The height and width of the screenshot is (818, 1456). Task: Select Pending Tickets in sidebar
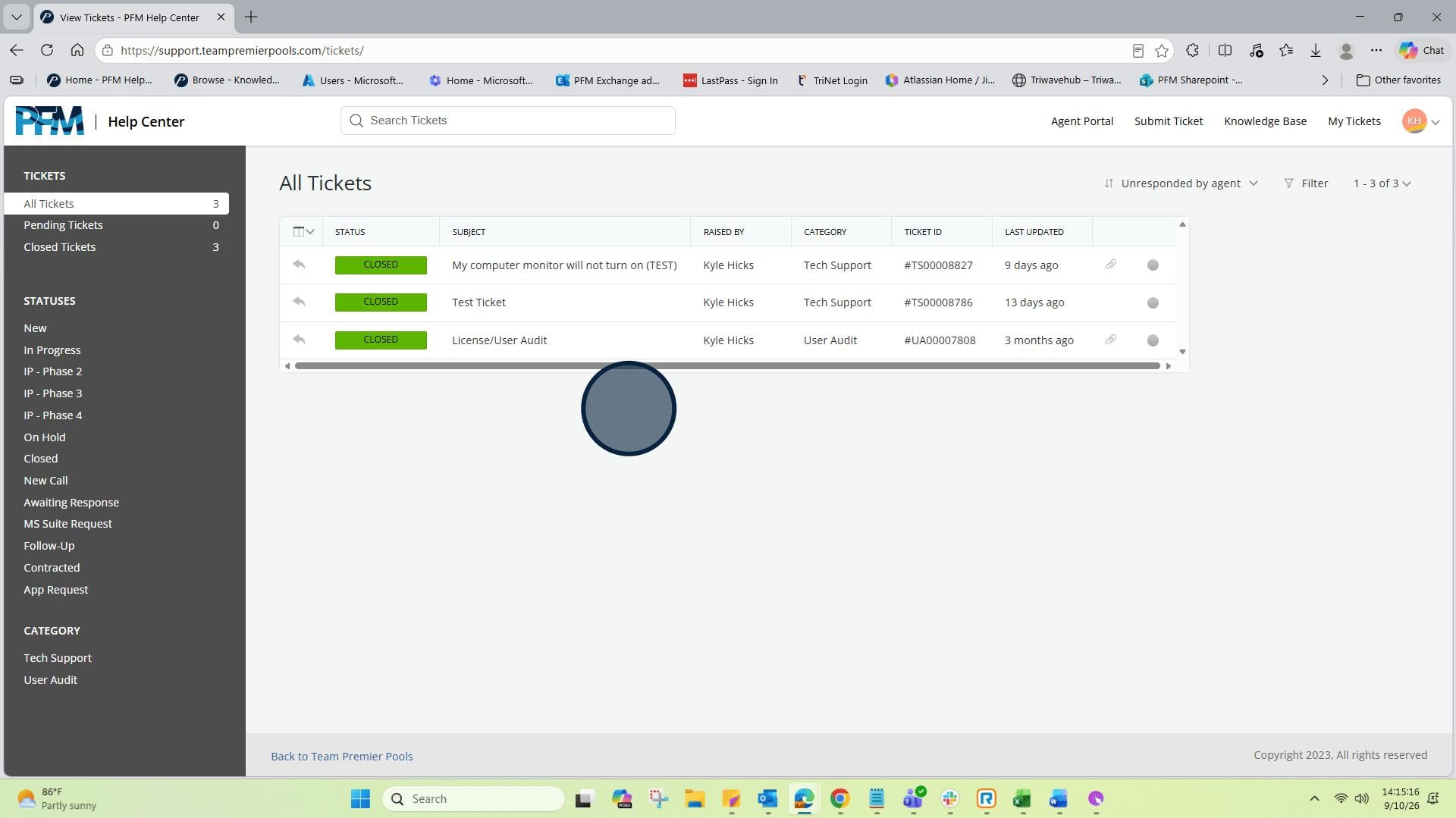pos(116,225)
